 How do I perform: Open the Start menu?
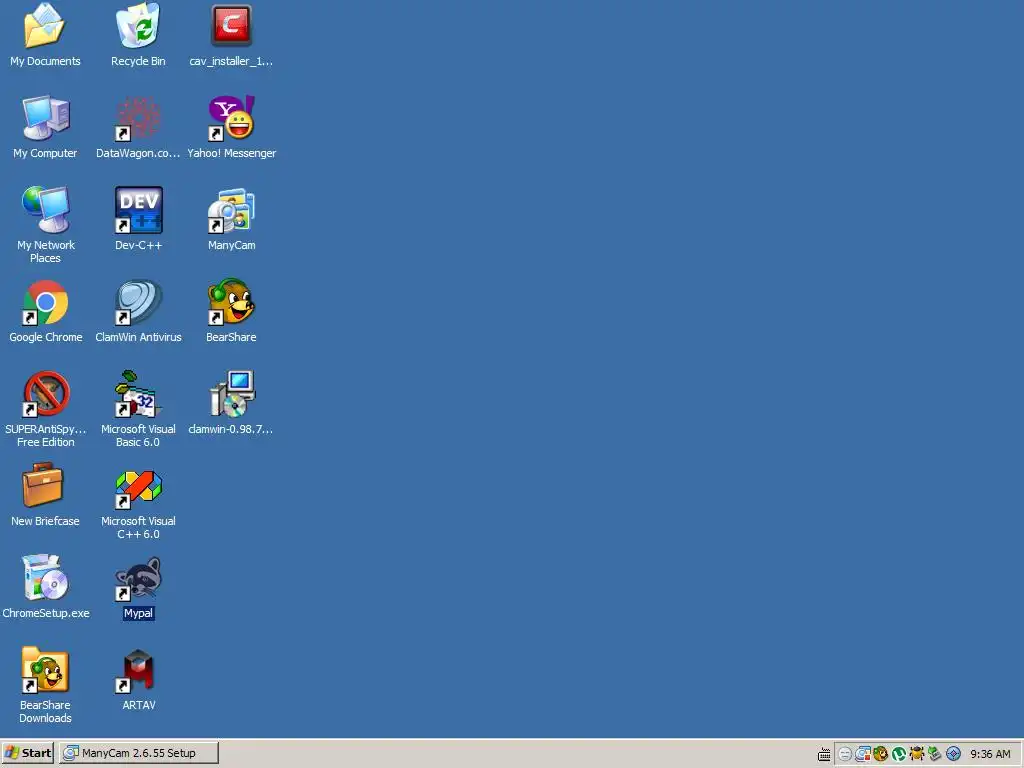tap(27, 753)
